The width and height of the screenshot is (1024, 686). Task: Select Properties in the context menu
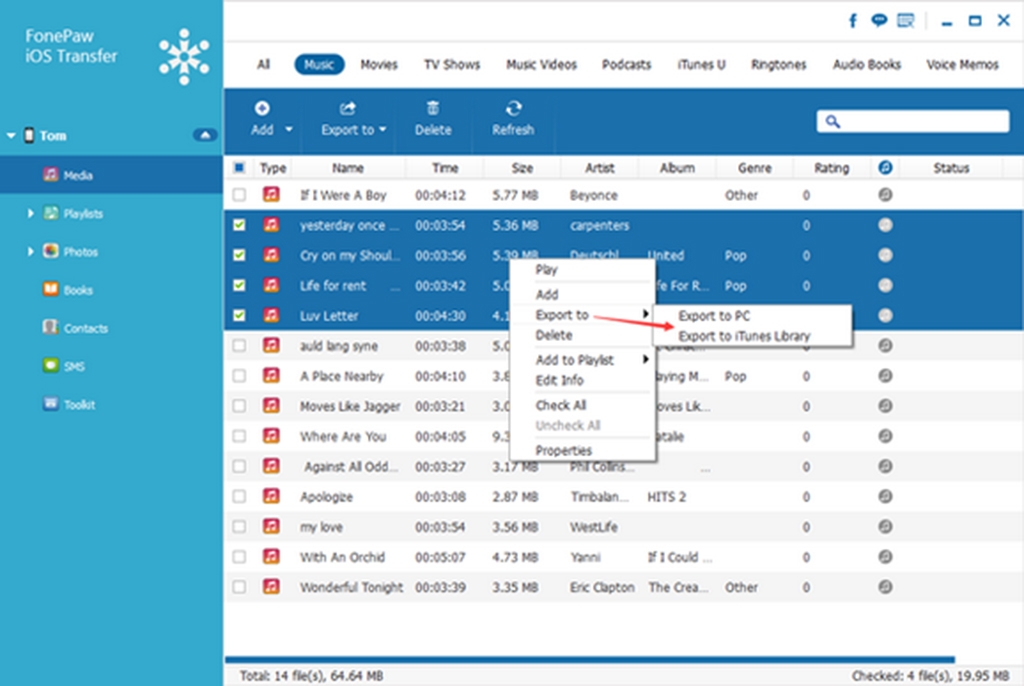point(563,450)
